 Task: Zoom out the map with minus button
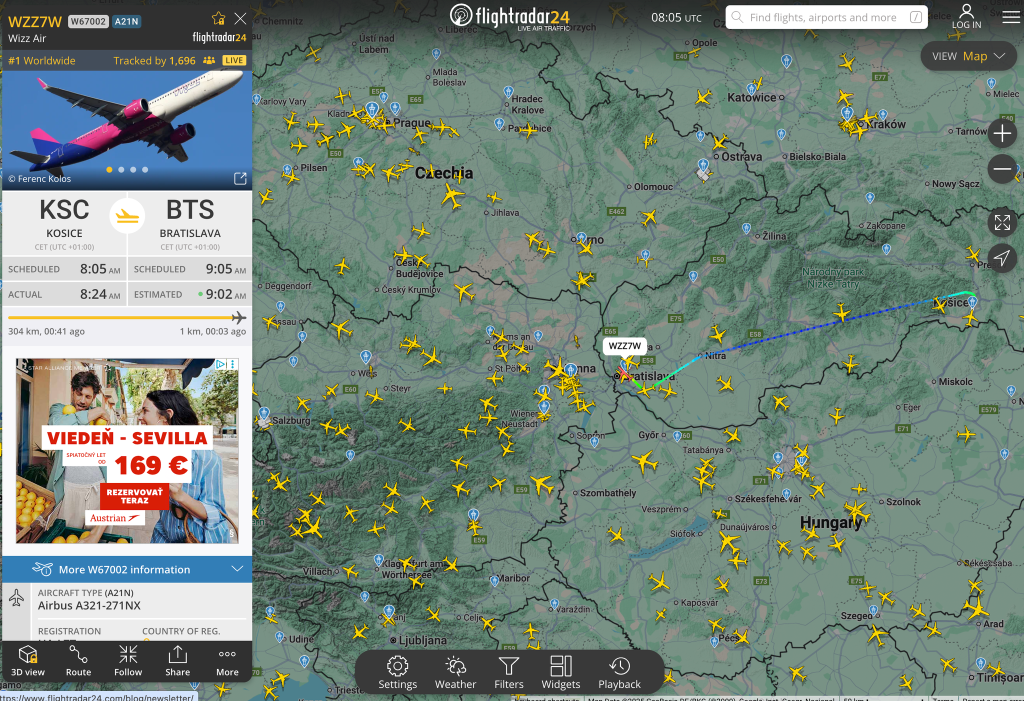(1002, 169)
